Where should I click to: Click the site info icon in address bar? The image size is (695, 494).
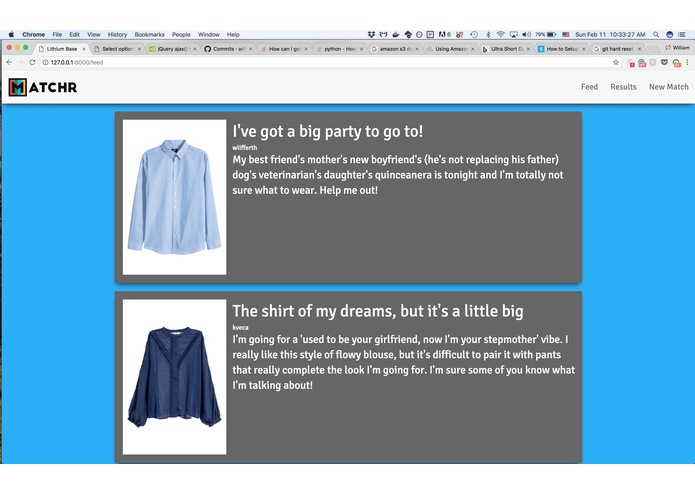pos(45,62)
